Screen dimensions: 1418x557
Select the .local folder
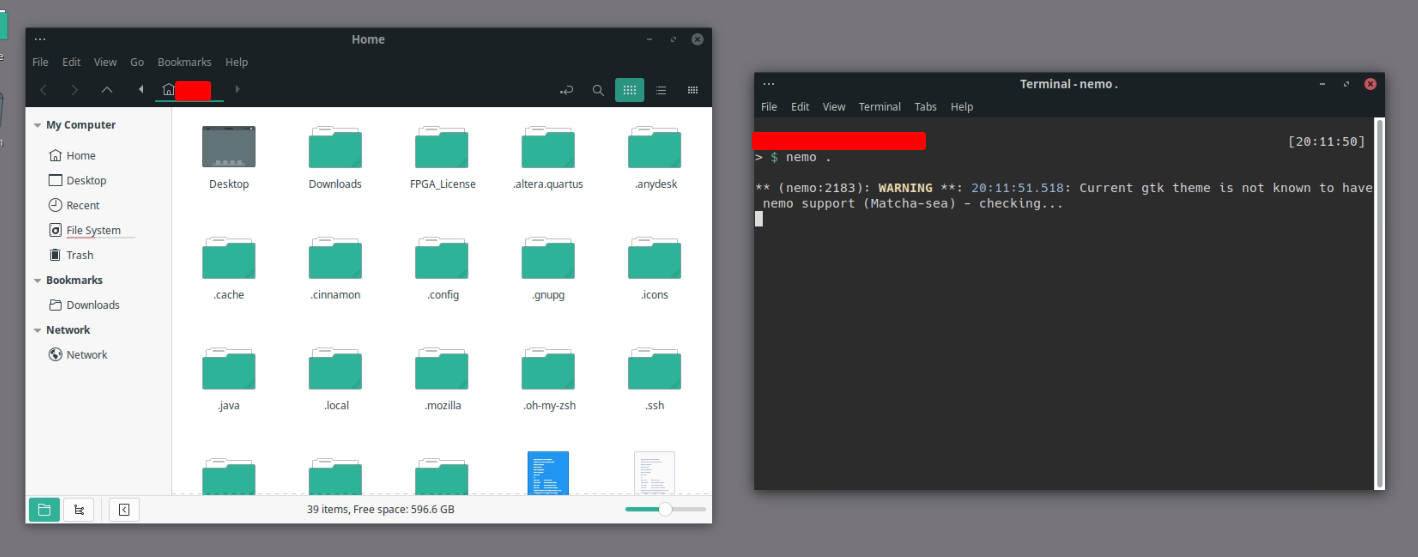(335, 369)
